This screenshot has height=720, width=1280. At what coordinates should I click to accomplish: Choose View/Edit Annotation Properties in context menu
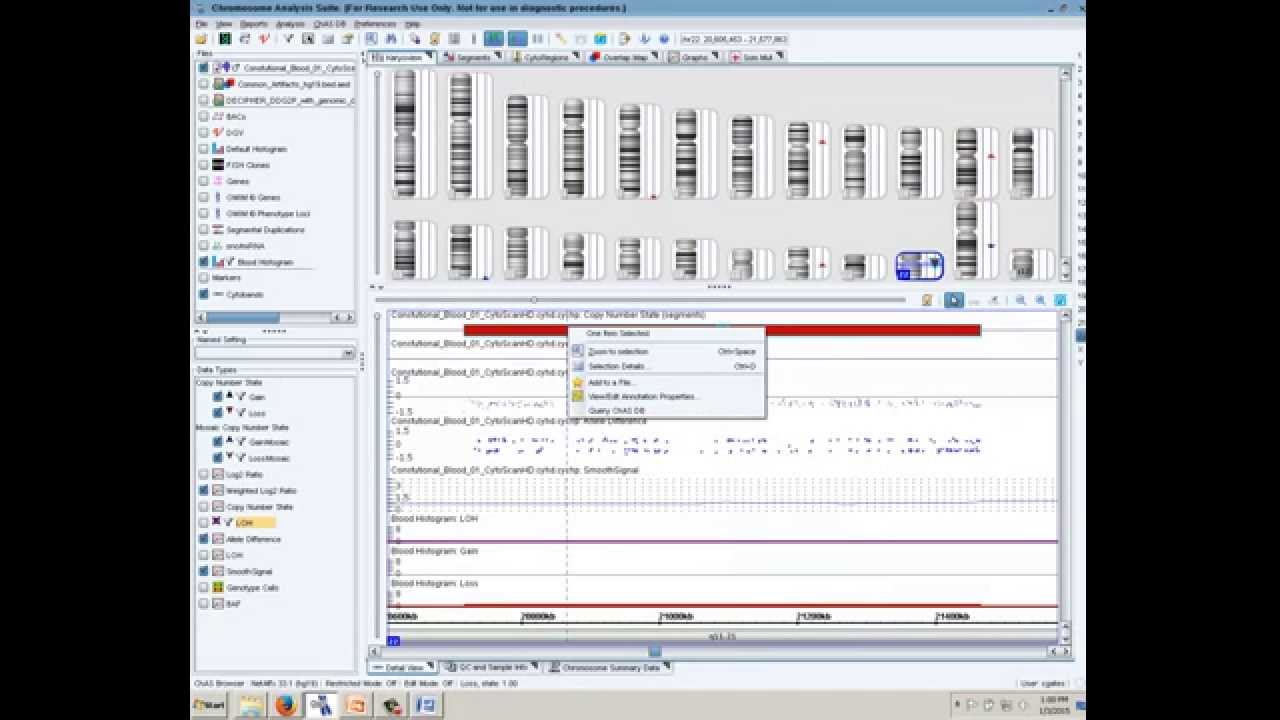(667, 397)
